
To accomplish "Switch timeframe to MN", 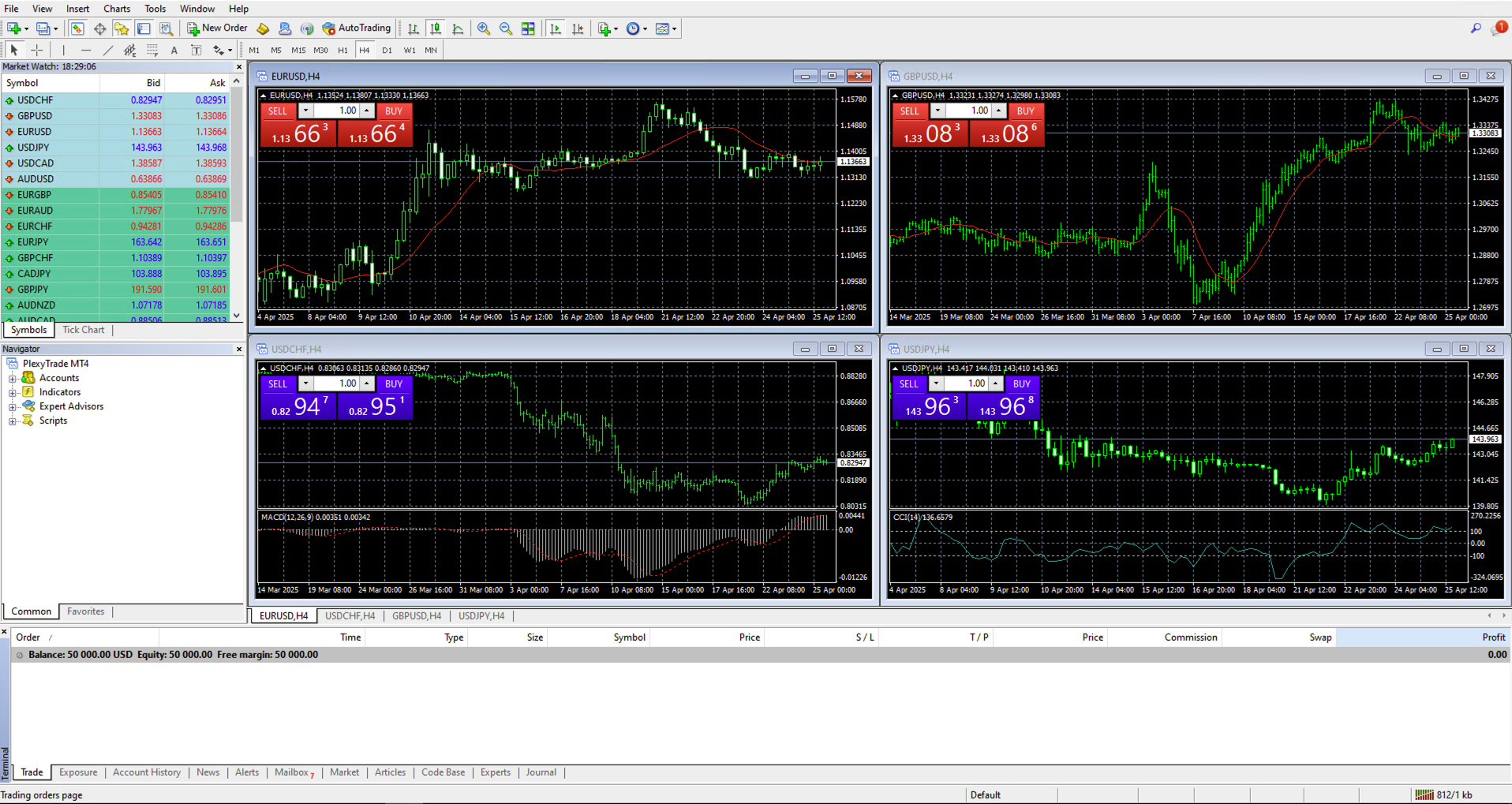I will click(x=431, y=50).
